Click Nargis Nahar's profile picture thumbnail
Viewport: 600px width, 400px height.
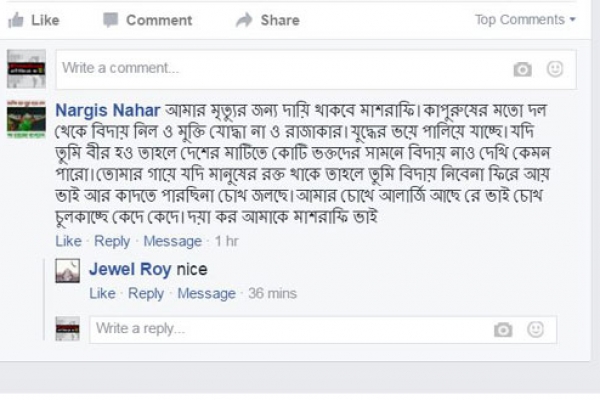coord(26,118)
